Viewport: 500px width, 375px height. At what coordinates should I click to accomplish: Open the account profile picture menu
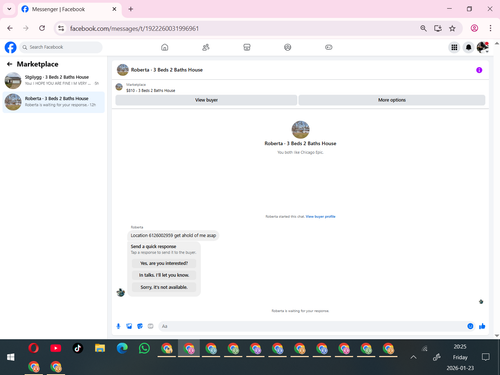pos(483,47)
